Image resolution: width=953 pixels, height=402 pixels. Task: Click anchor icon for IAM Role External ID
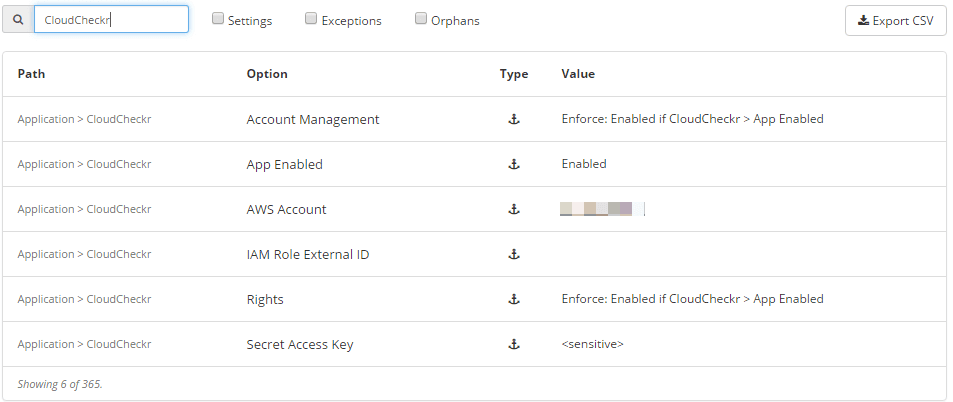[514, 254]
